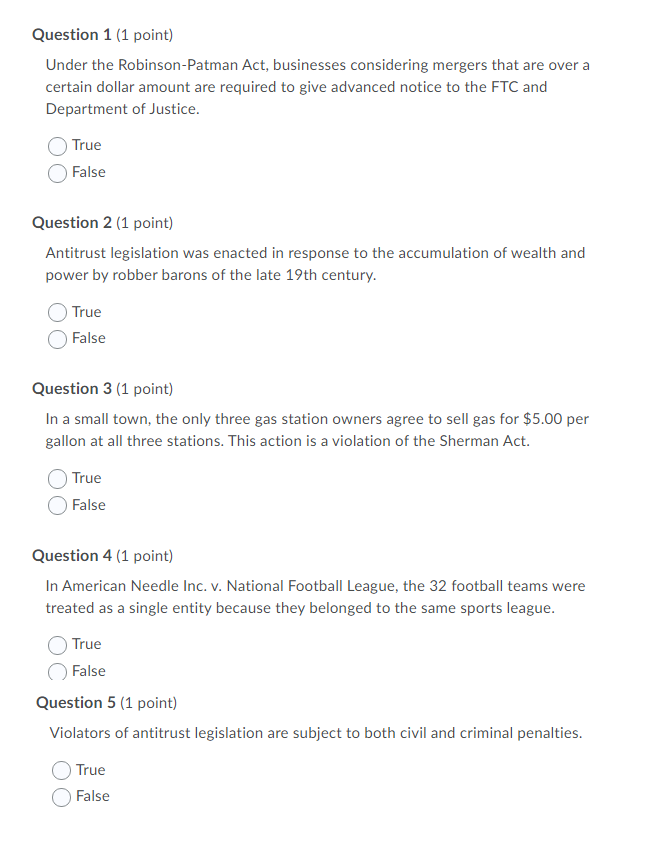This screenshot has height=850, width=646.
Task: Select False for Question 1
Action: click(58, 172)
